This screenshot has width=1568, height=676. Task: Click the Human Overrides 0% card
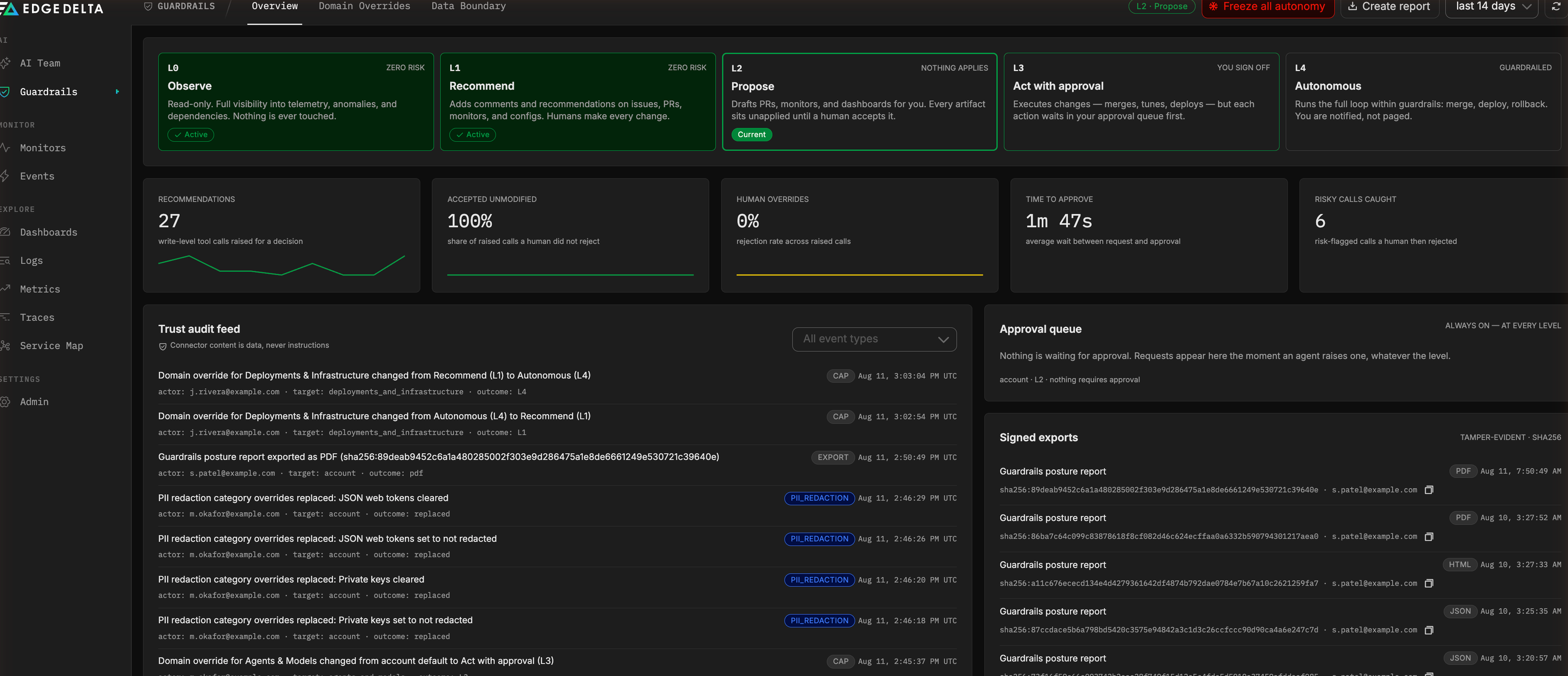tap(860, 236)
